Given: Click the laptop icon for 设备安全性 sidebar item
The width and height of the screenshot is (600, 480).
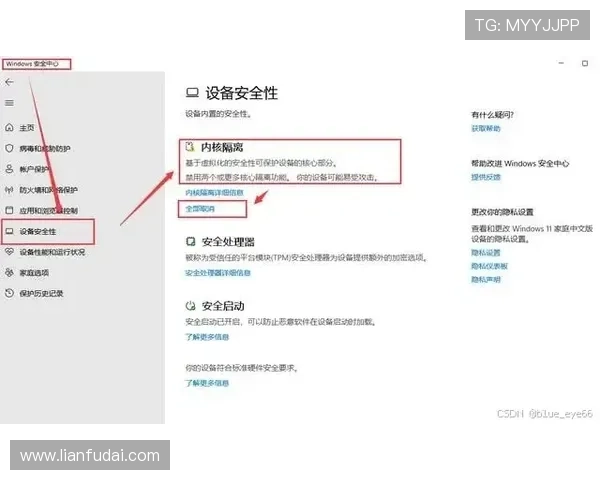Looking at the screenshot, I should 10,231.
